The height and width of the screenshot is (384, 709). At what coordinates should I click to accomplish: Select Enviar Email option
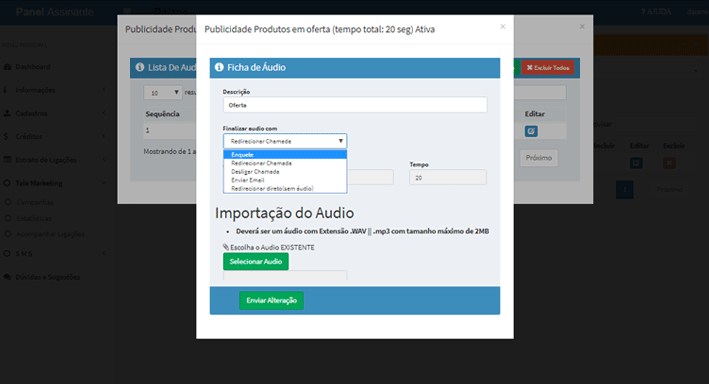[x=285, y=180]
